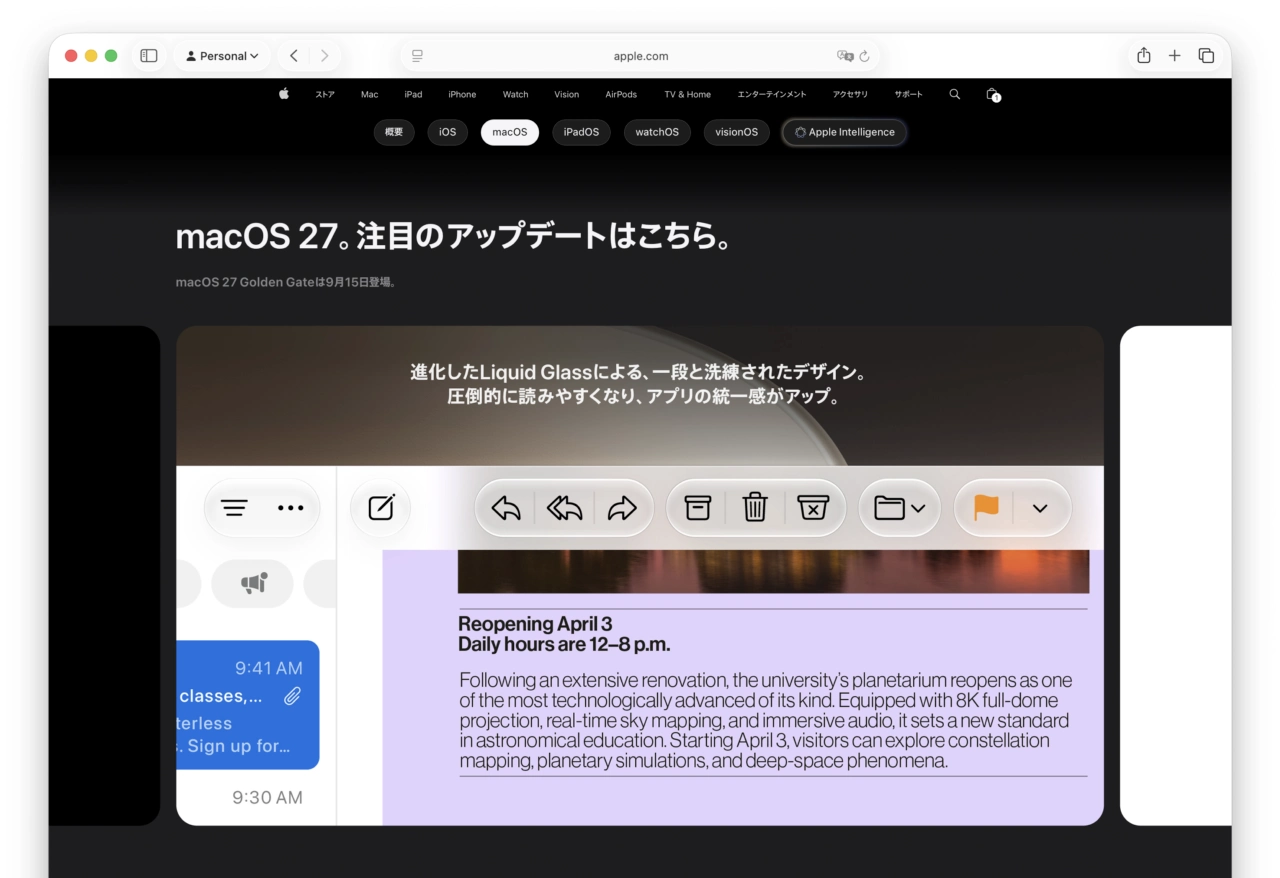Go forward to the next page

[325, 56]
